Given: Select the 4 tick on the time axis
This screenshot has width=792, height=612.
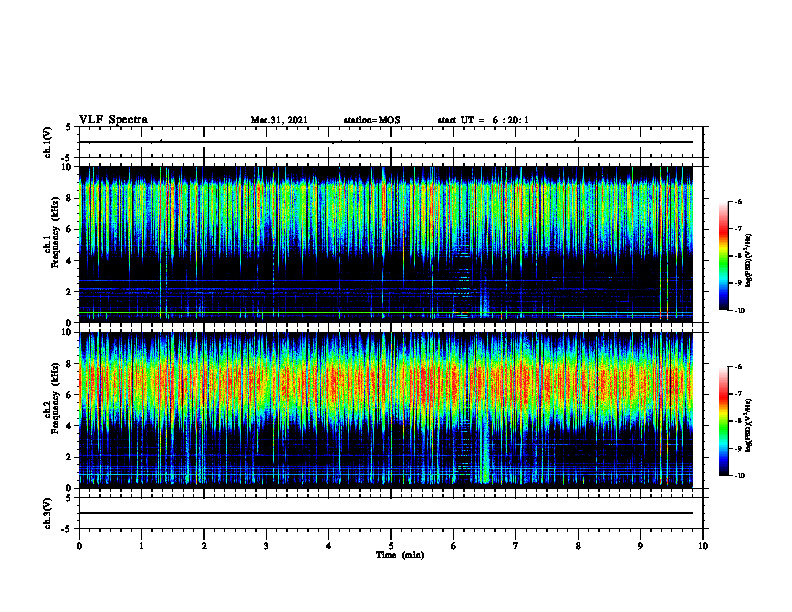Looking at the screenshot, I should (x=329, y=546).
